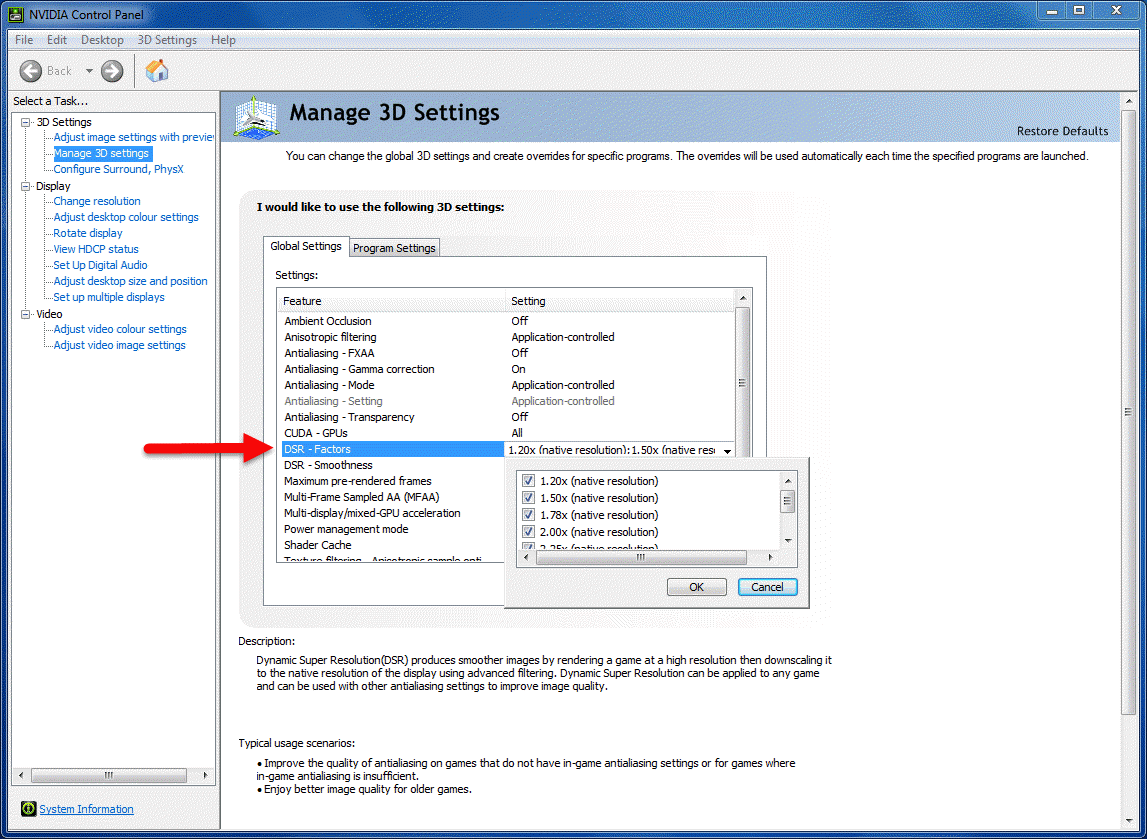This screenshot has height=839, width=1147.
Task: Select the Ambient Occlusion row
Action: pyautogui.click(x=506, y=321)
